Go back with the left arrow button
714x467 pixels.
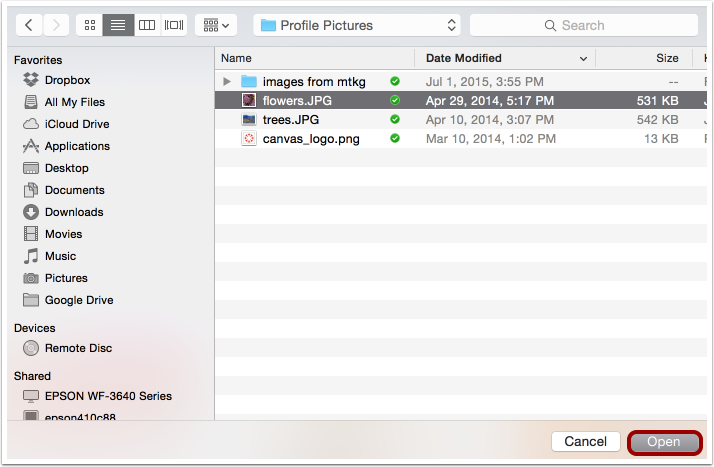[x=29, y=25]
